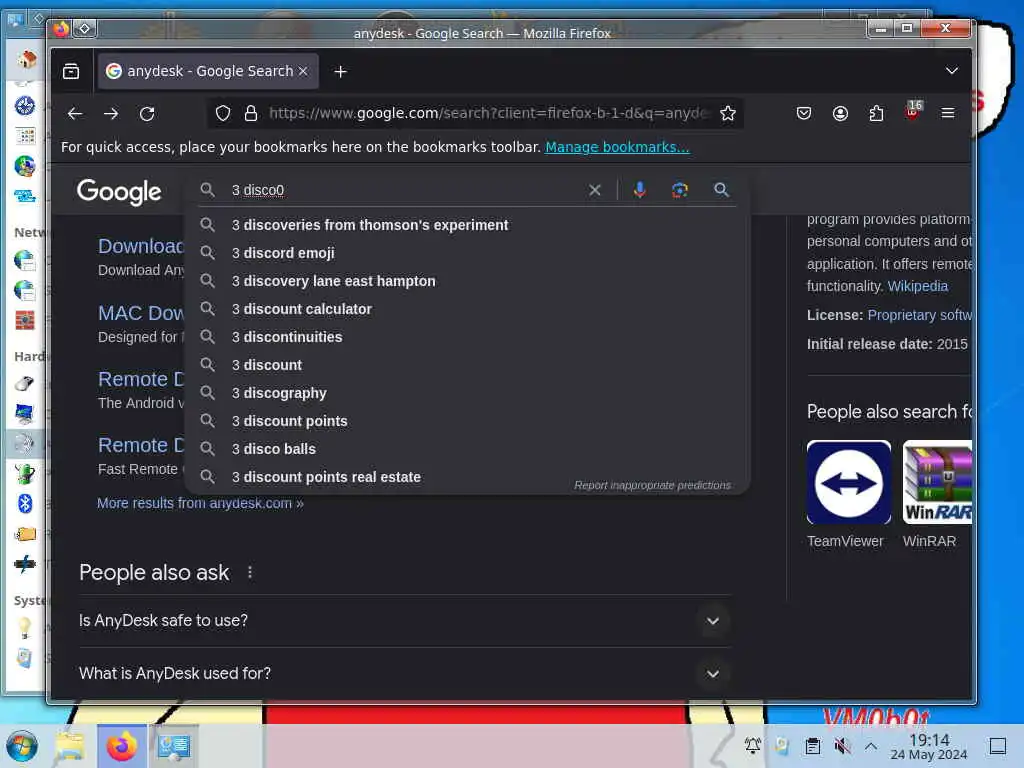This screenshot has width=1024, height=768.
Task: Expand Is AnyDesk safe to use?
Action: coord(404,620)
